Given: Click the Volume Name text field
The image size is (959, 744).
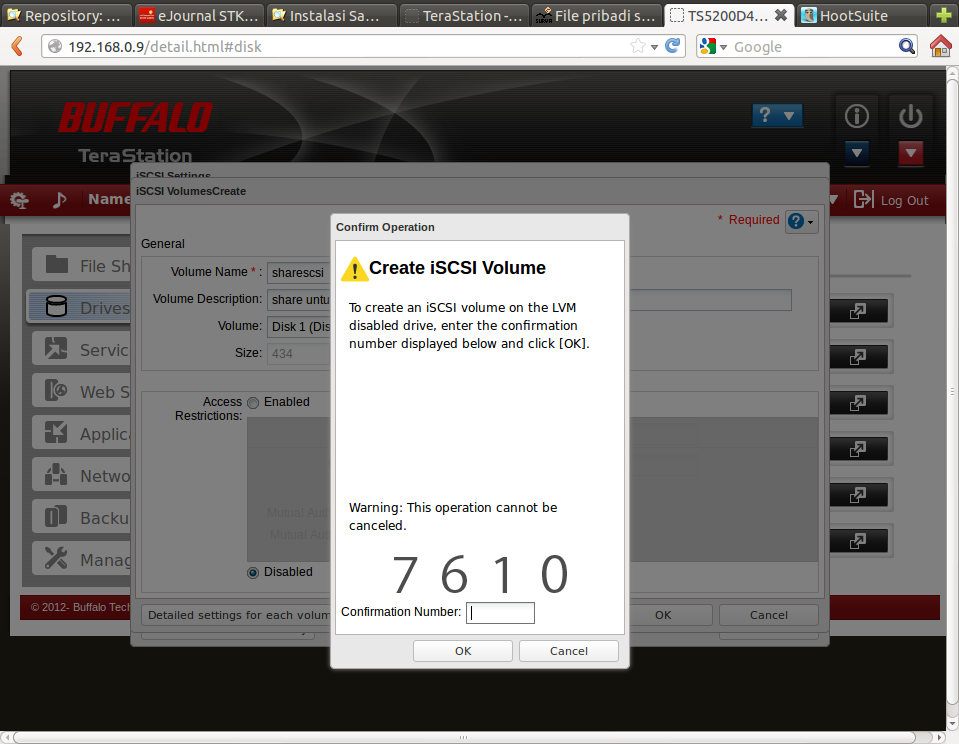Looking at the screenshot, I should 298,272.
